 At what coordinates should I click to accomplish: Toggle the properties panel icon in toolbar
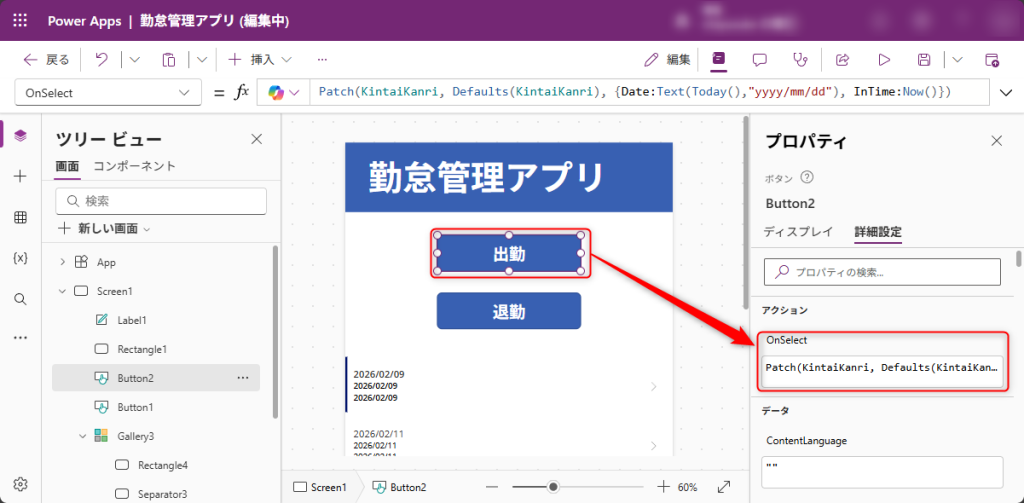(x=718, y=59)
